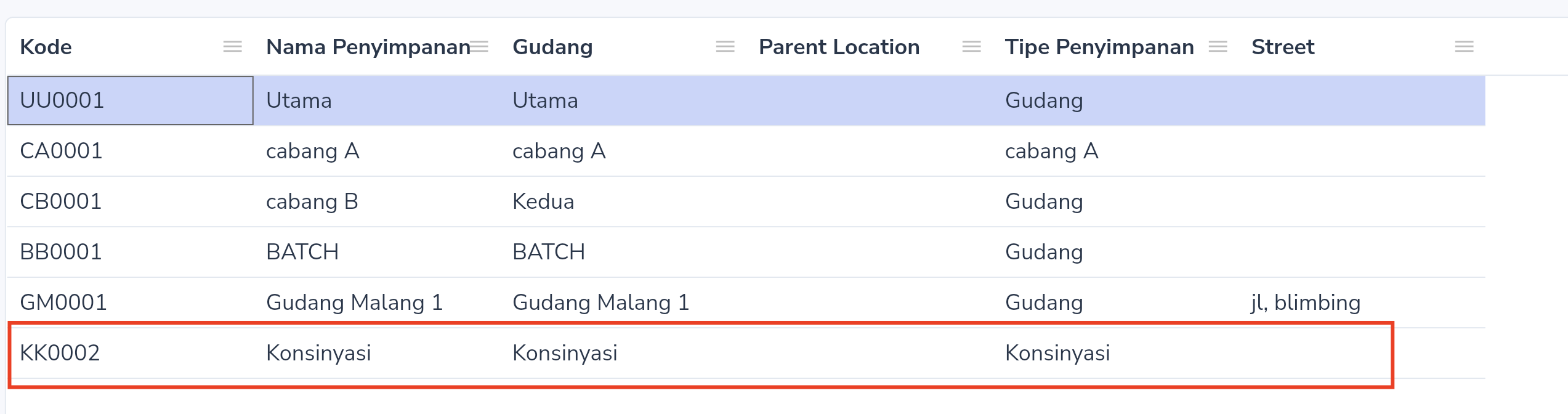Select the UU0001 code cell
The image size is (1568, 414).
click(131, 100)
